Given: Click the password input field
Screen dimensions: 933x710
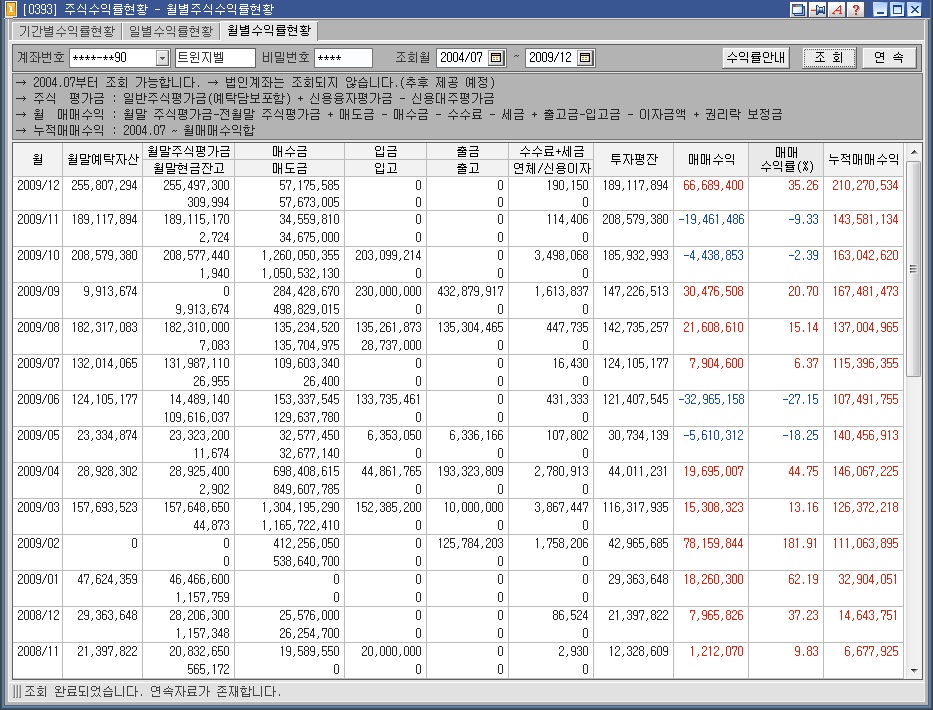Looking at the screenshot, I should [x=343, y=58].
